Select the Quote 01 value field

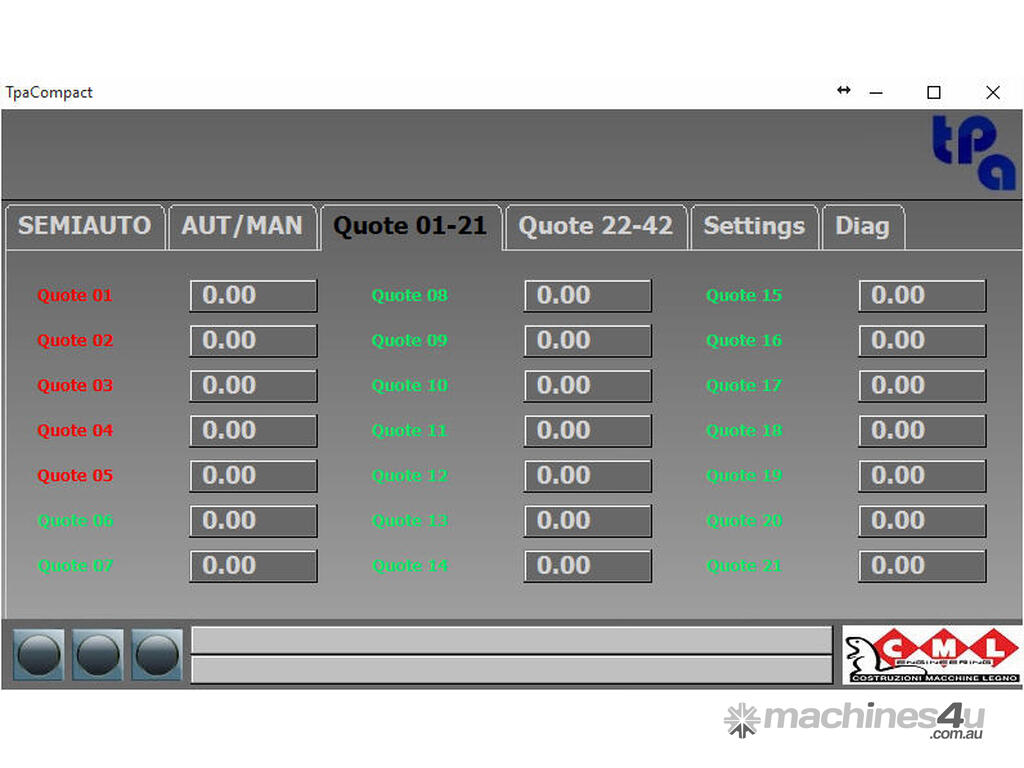pyautogui.click(x=253, y=296)
